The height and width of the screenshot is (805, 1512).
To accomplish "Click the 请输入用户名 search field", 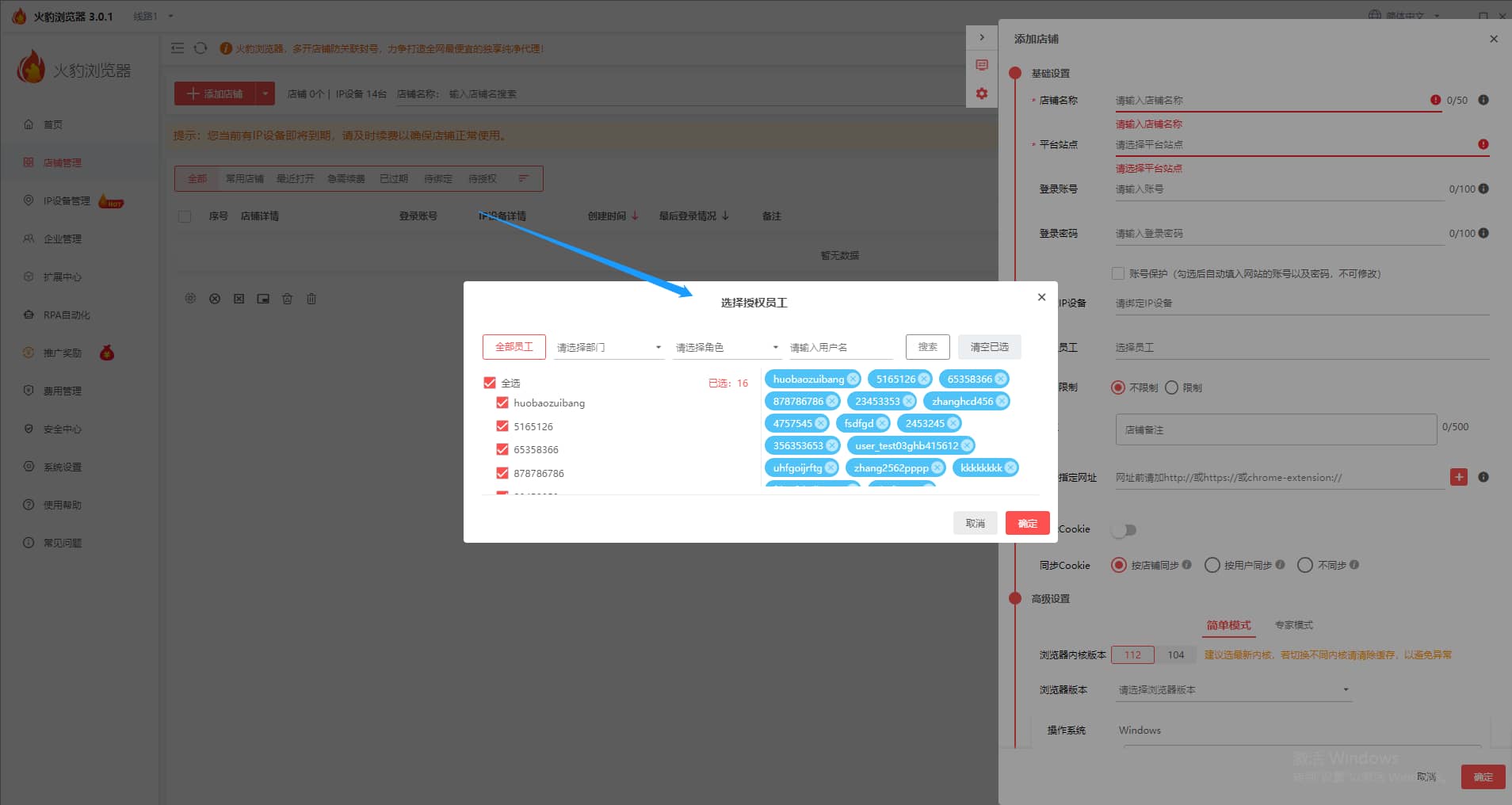I will (840, 348).
